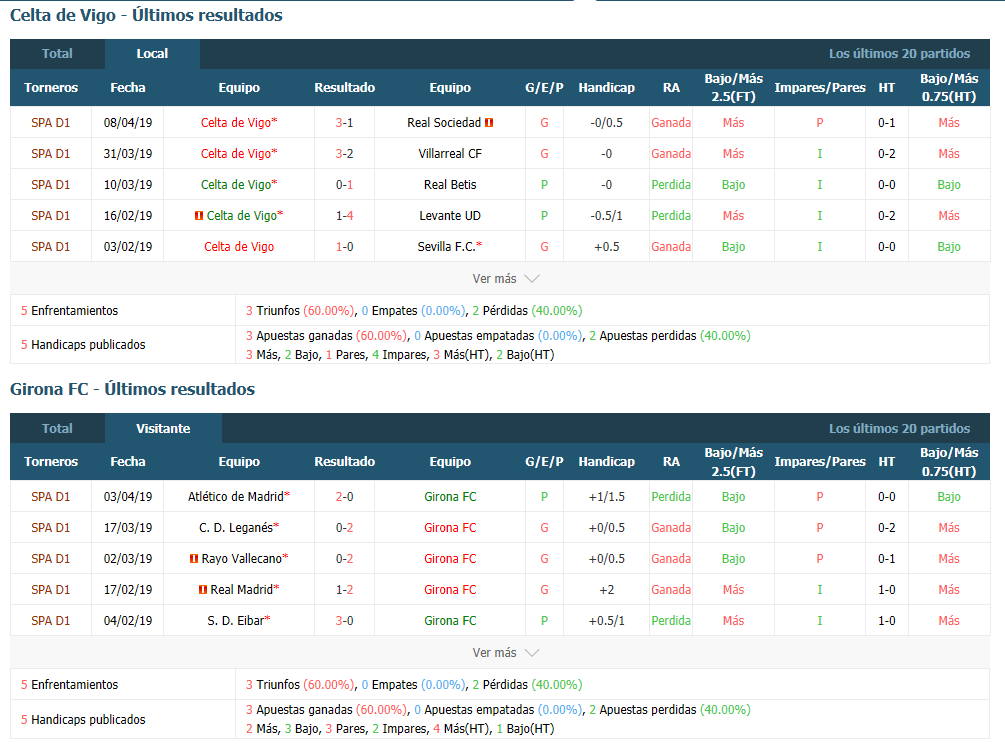The image size is (1005, 746).
Task: Click the 1-4 result against Levante UD
Action: point(344,216)
